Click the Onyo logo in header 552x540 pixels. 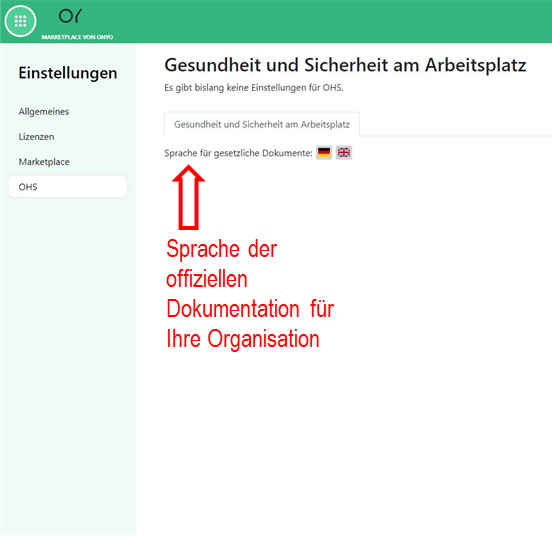(70, 16)
